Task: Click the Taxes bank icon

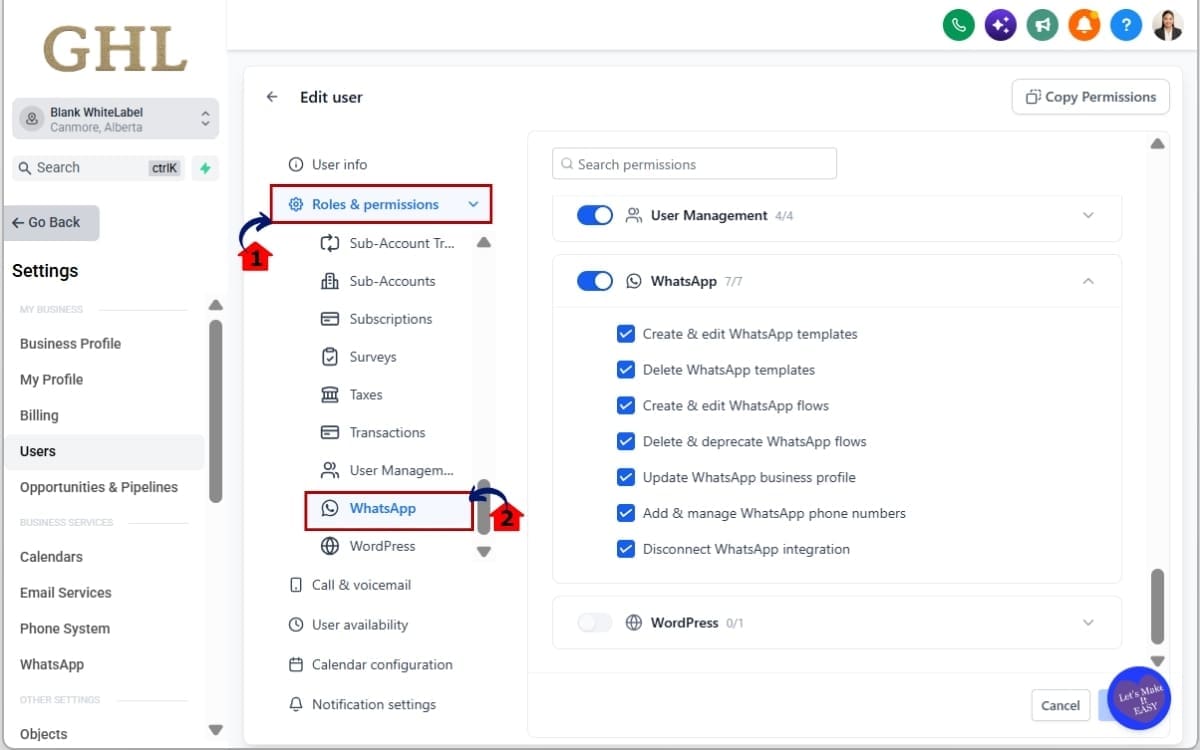Action: pos(330,395)
